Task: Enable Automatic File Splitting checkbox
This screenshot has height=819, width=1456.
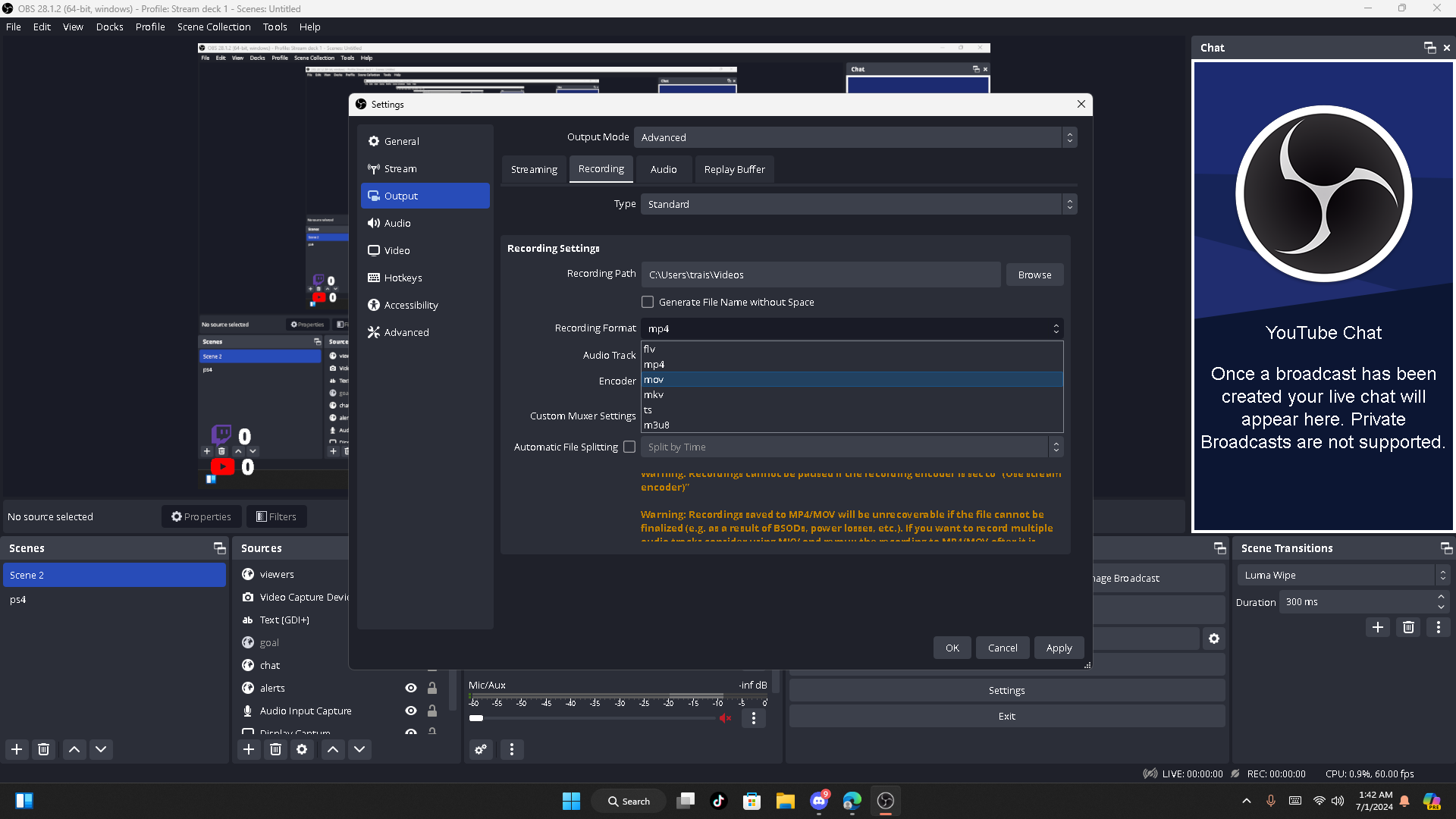Action: 629,447
